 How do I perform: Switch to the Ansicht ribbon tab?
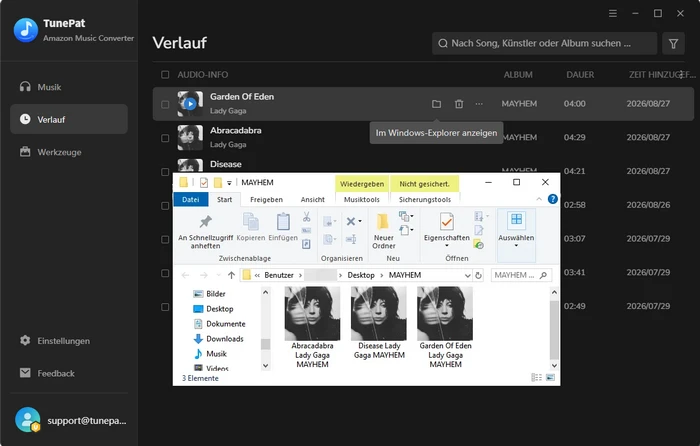312,200
